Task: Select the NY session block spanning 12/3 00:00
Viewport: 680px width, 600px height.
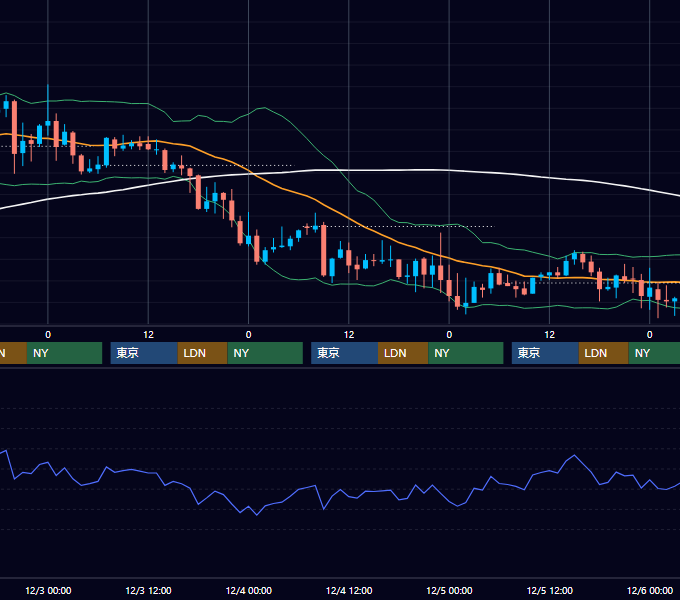Action: click(64, 353)
